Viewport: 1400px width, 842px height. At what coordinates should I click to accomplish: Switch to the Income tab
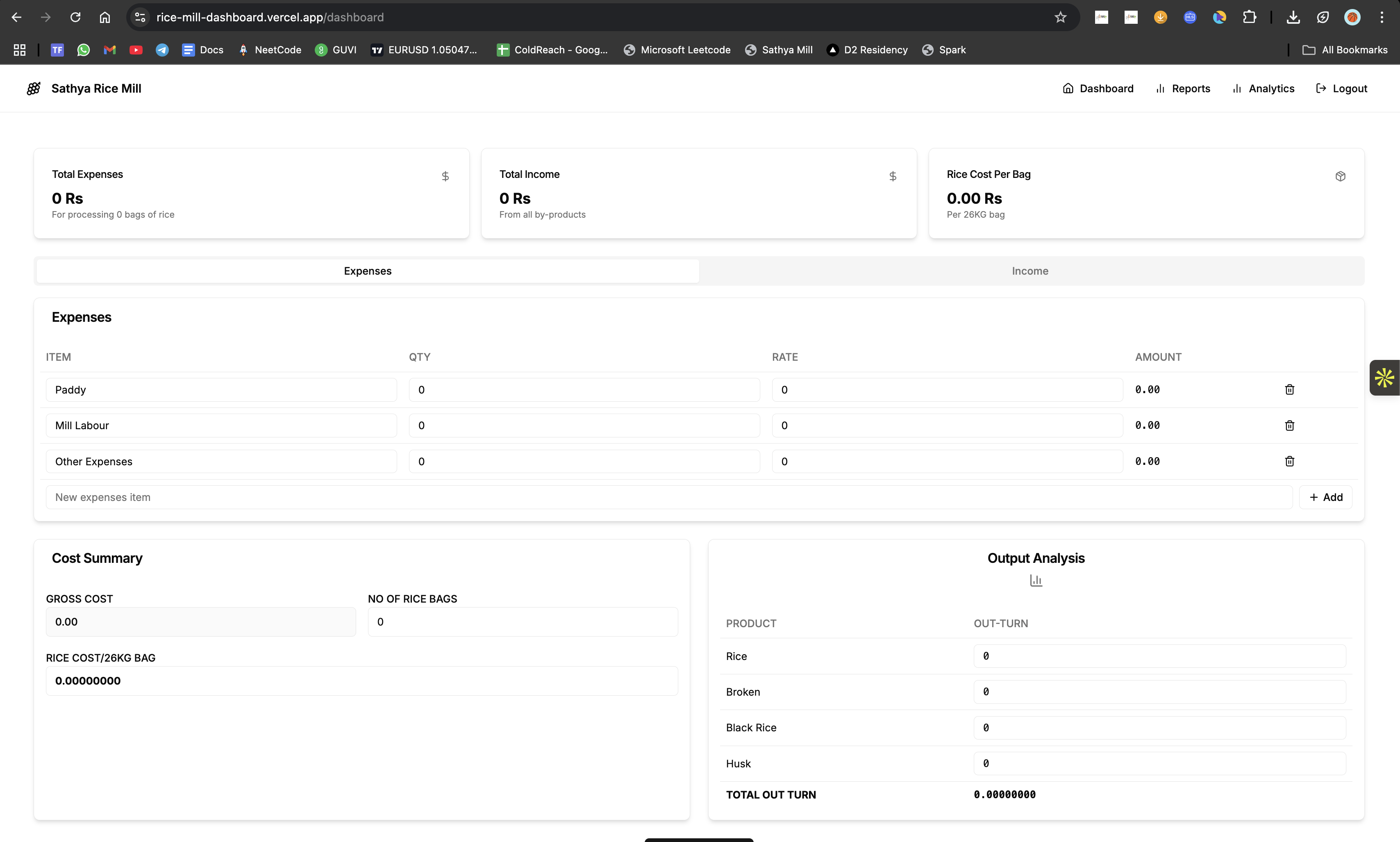1030,271
